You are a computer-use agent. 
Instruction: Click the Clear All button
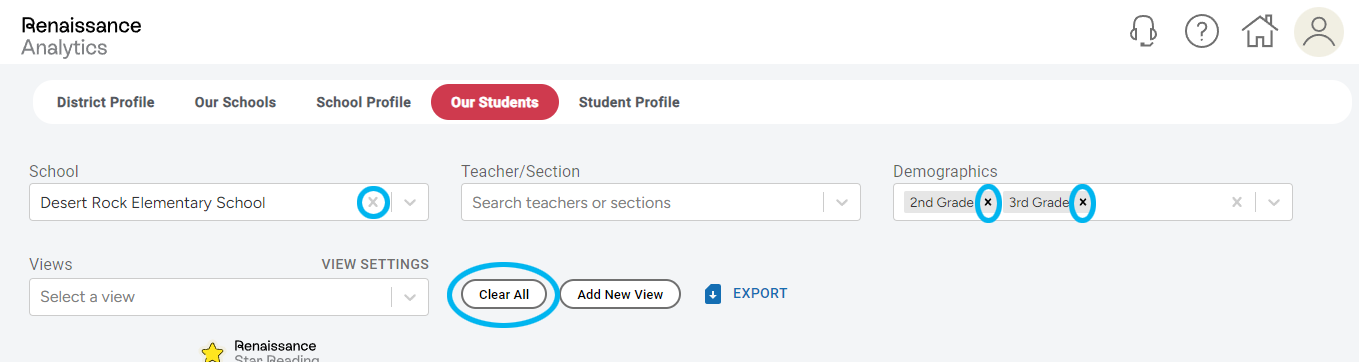coord(504,294)
